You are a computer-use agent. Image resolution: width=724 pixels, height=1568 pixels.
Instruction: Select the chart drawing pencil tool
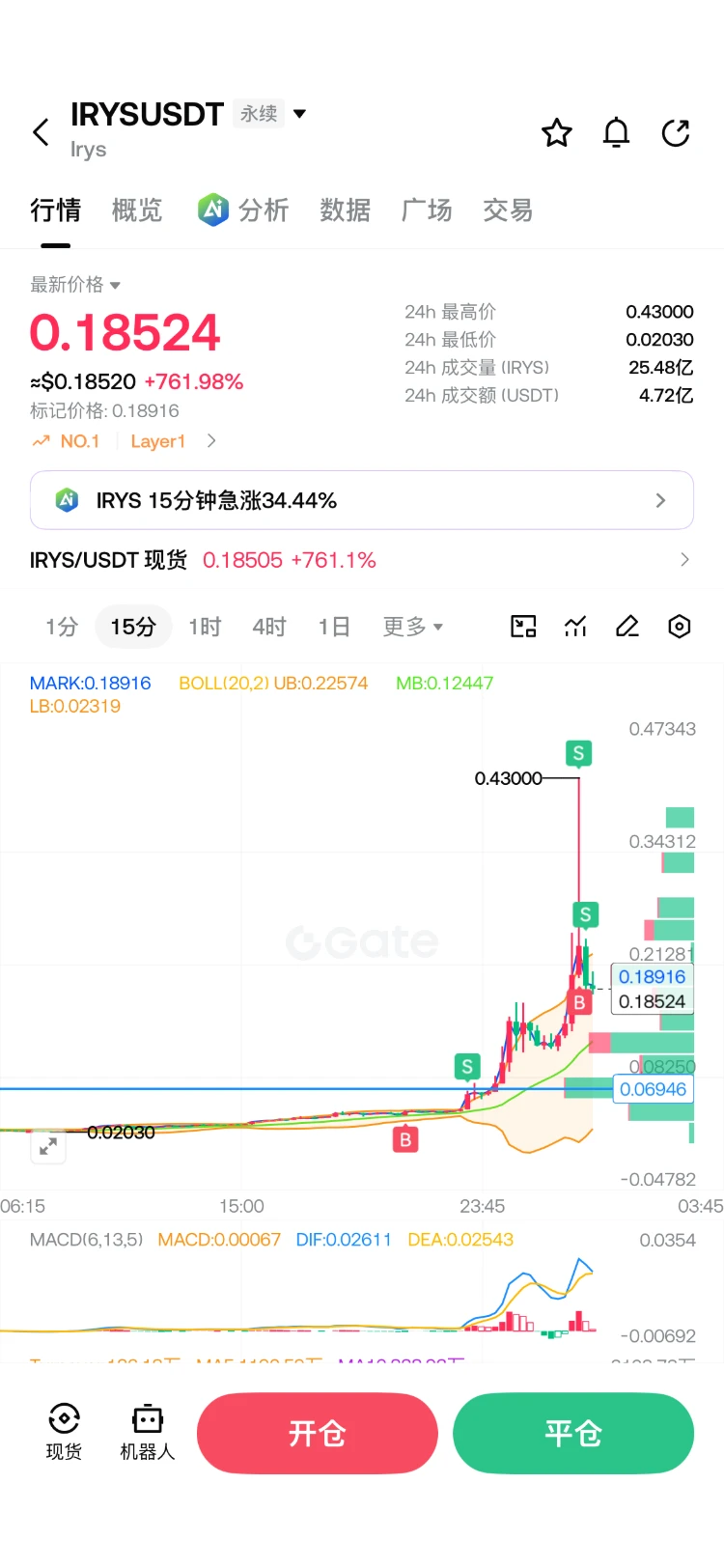click(627, 627)
